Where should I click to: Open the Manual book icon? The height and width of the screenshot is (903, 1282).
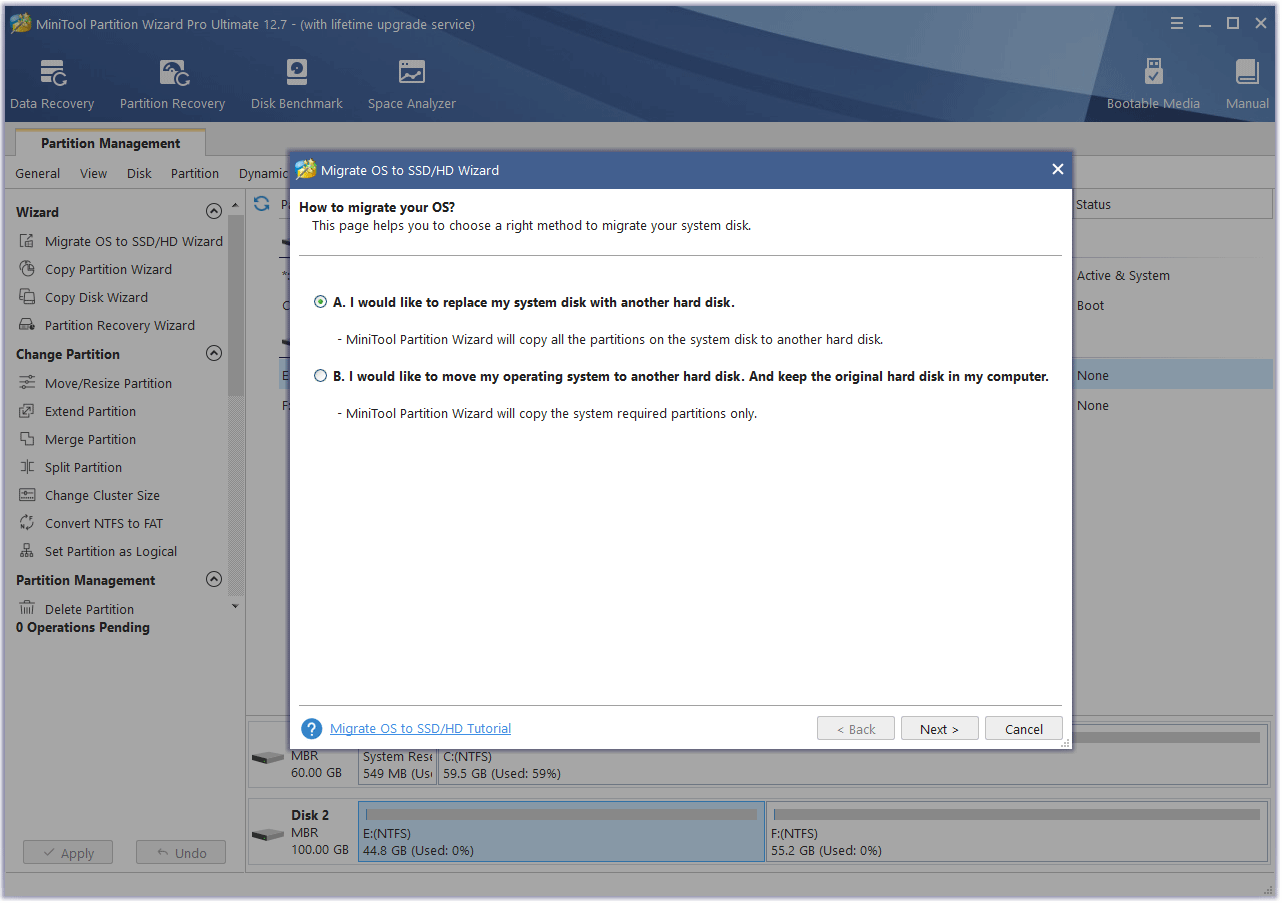[x=1246, y=73]
